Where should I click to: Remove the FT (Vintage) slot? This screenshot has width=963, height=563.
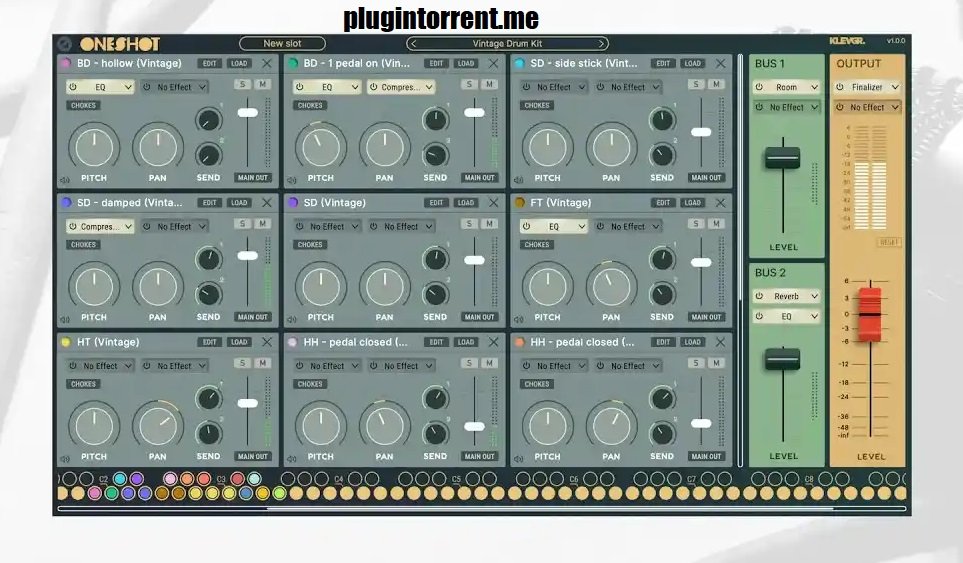click(x=720, y=203)
